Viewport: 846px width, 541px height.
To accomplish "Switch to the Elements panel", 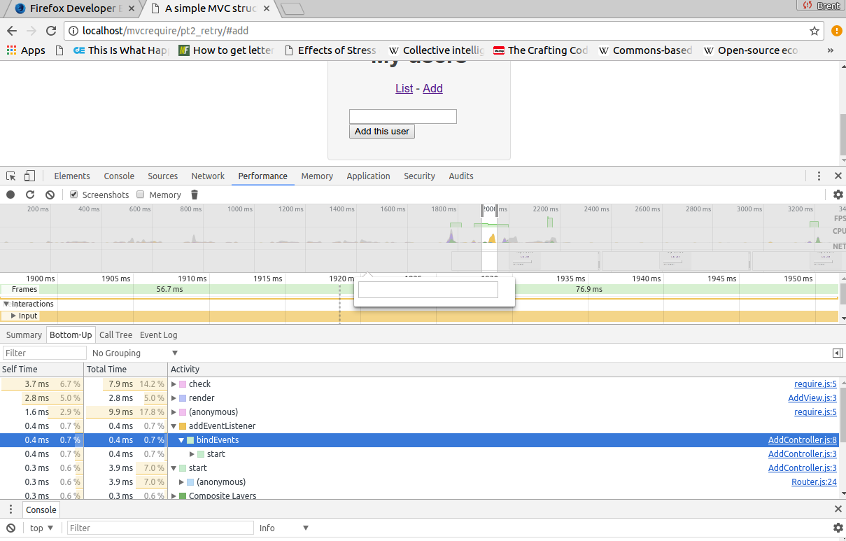I will coord(72,176).
